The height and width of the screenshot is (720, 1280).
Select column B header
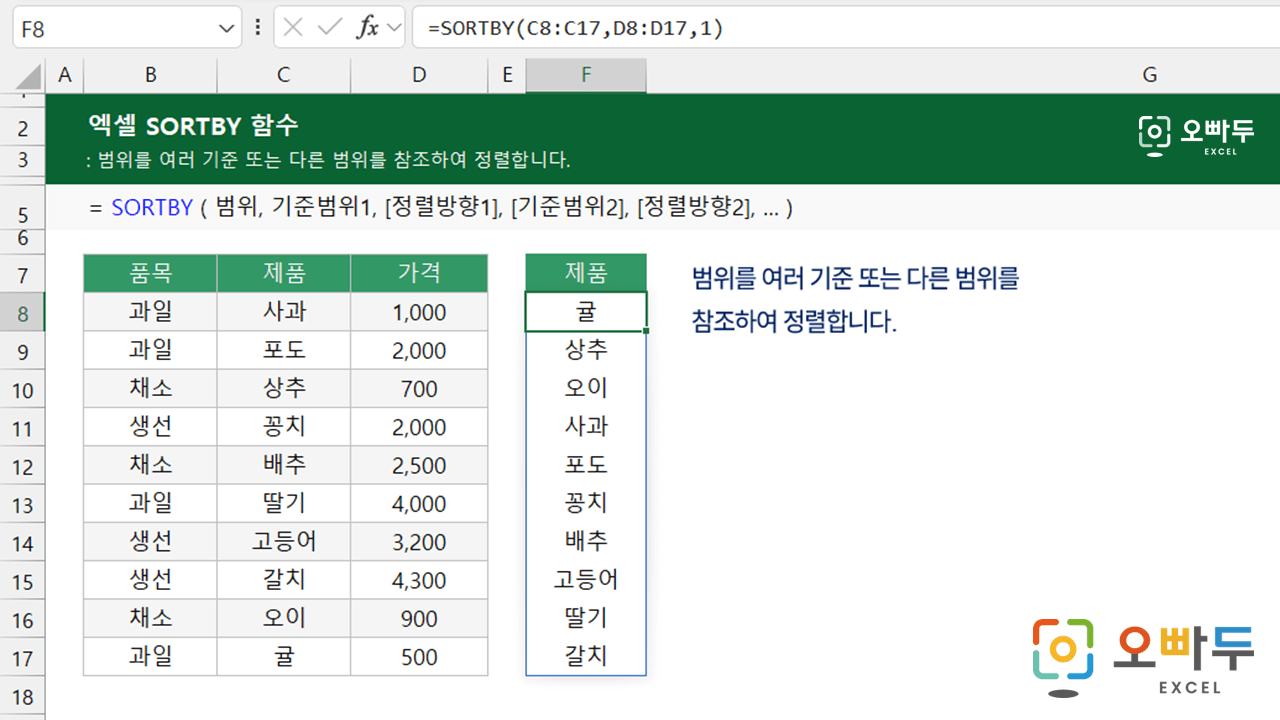(150, 75)
